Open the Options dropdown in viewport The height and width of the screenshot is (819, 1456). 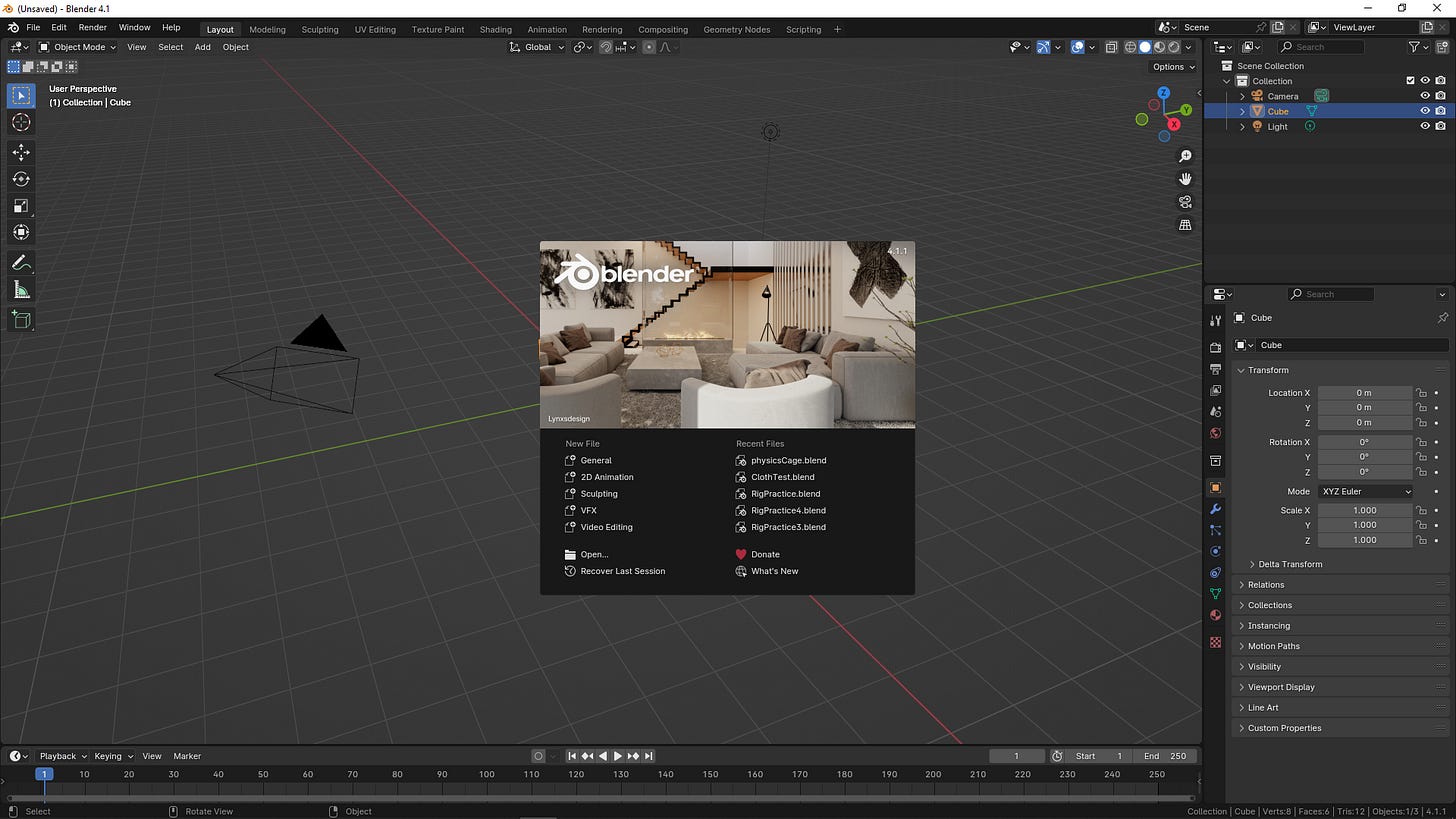tap(1173, 67)
